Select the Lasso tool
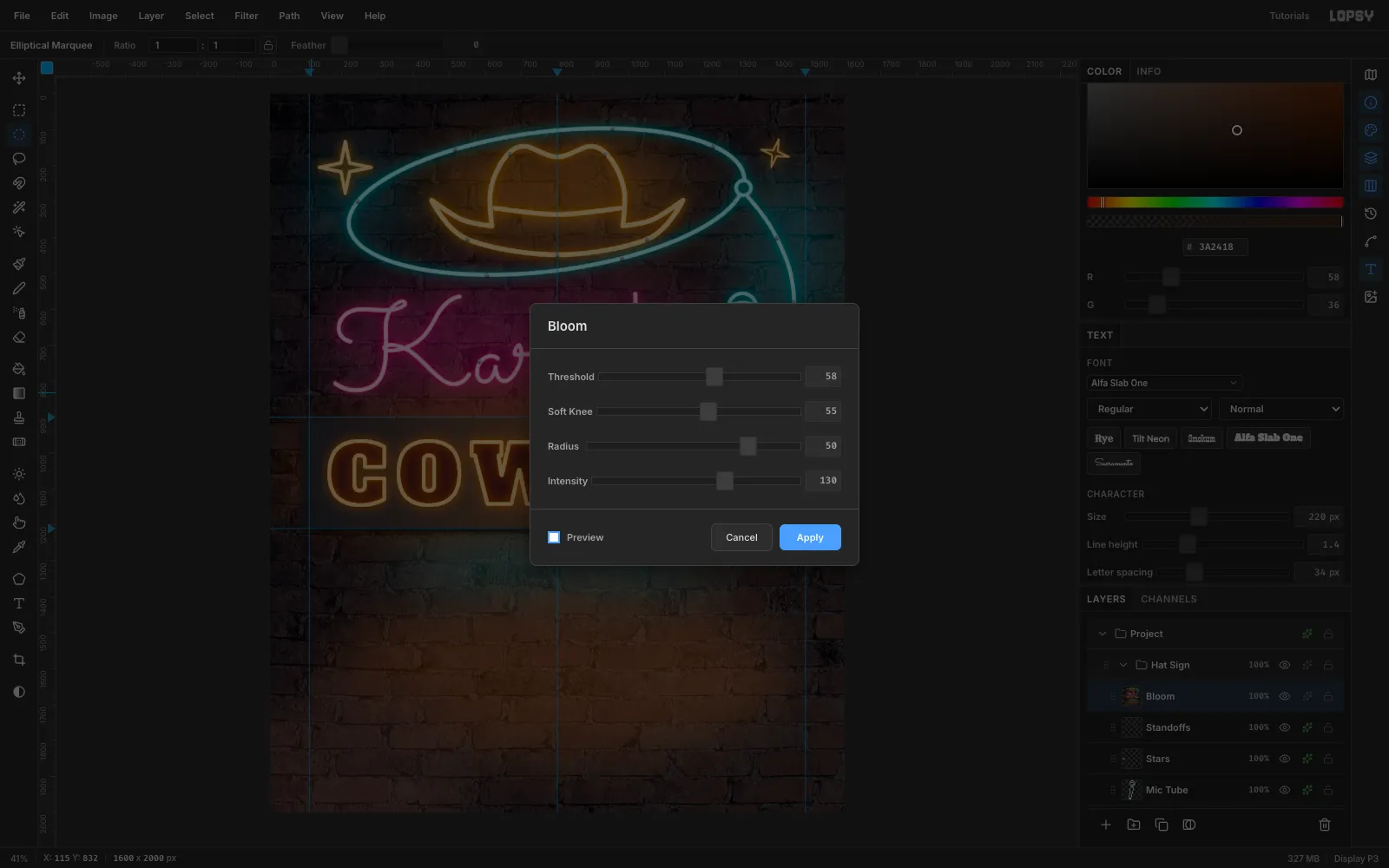 19,159
